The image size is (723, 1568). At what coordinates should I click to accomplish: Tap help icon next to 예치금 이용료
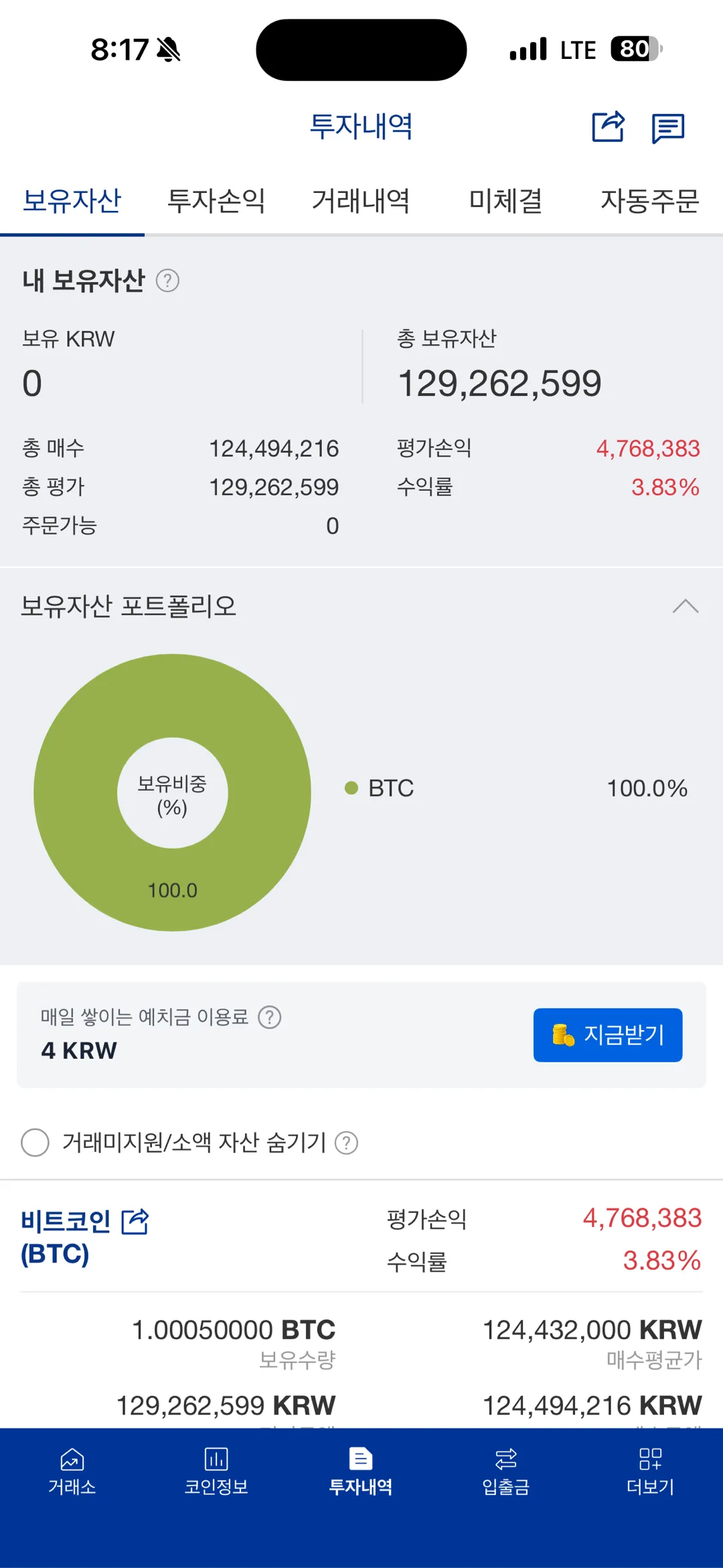(x=270, y=1017)
